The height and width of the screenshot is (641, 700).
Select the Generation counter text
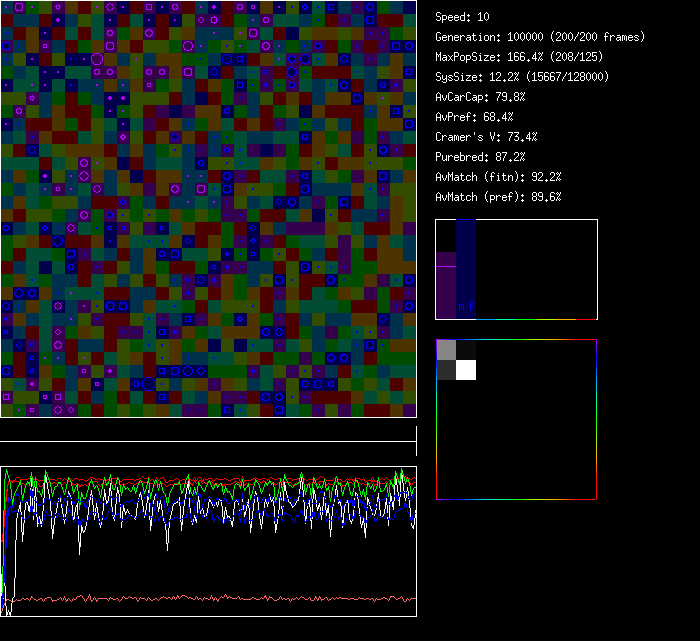pos(540,37)
